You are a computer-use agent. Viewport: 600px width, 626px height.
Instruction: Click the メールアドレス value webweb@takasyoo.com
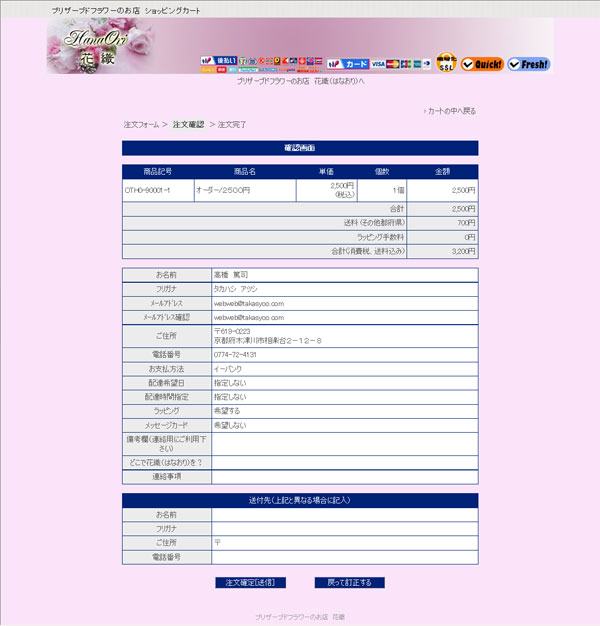pyautogui.click(x=249, y=303)
